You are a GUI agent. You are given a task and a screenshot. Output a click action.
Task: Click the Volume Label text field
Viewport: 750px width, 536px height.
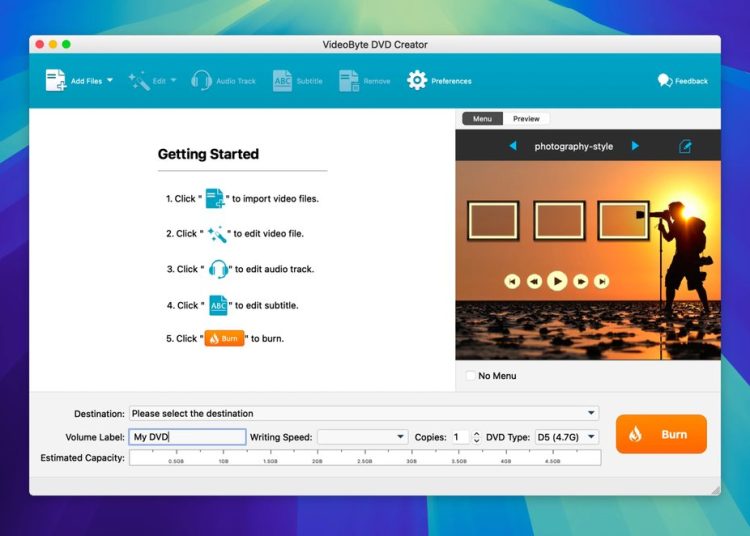coord(187,437)
